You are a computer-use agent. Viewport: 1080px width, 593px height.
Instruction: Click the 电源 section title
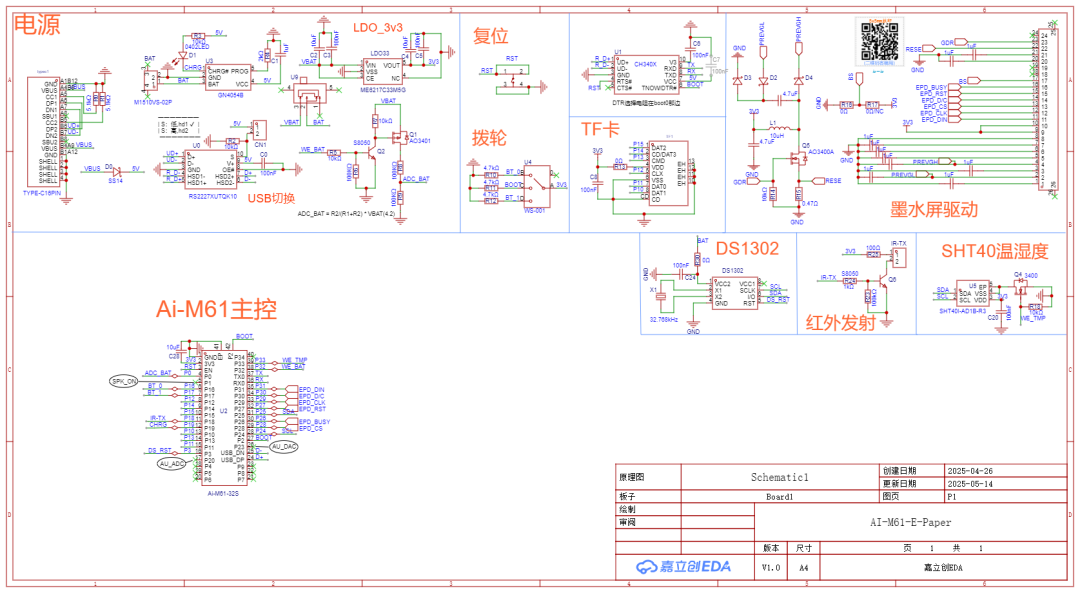point(37,25)
